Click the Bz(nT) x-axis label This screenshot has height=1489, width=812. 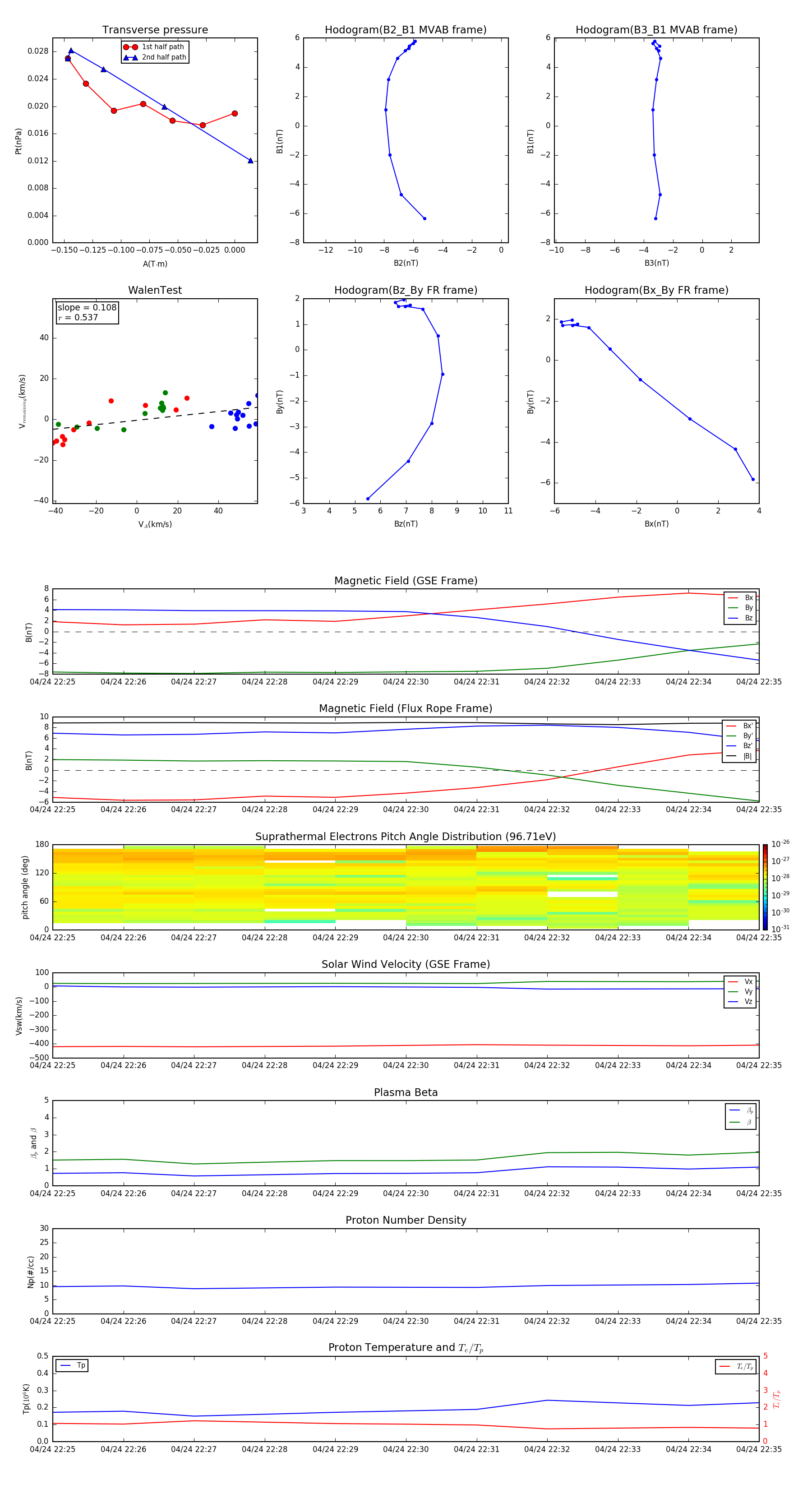406,524
